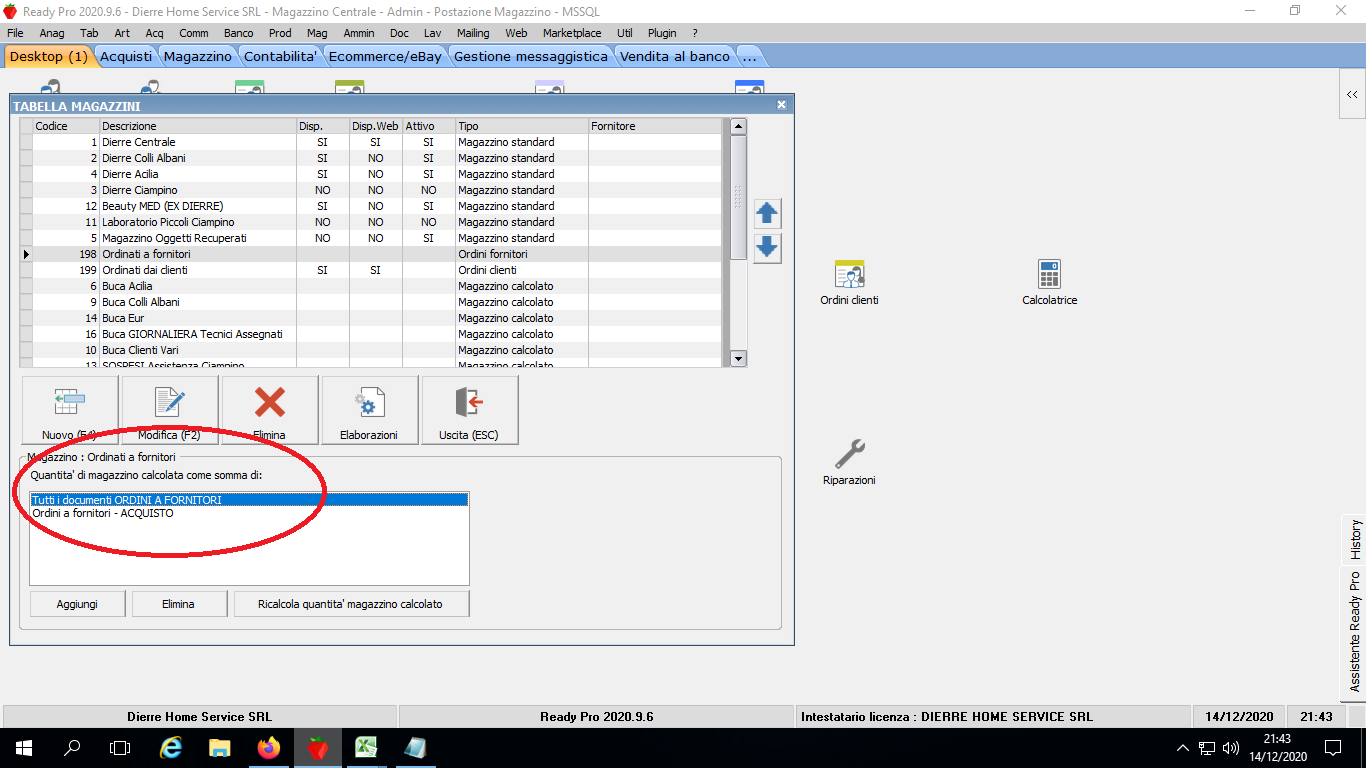The width and height of the screenshot is (1366, 768).
Task: Click the Descrizione column header
Action: pyautogui.click(x=198, y=126)
